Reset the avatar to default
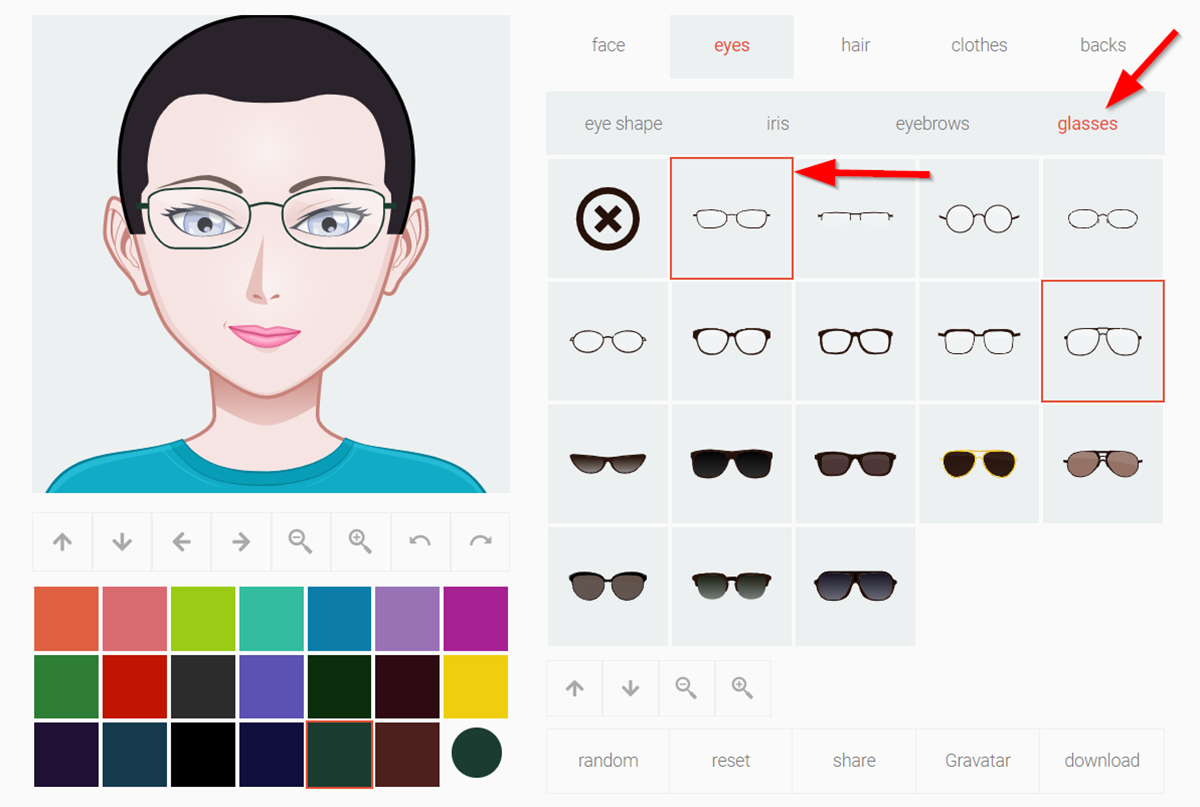This screenshot has width=1200, height=807. 731,760
